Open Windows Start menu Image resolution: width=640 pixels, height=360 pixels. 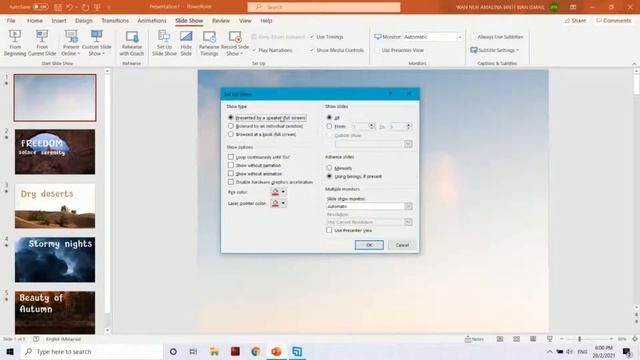tap(10, 351)
